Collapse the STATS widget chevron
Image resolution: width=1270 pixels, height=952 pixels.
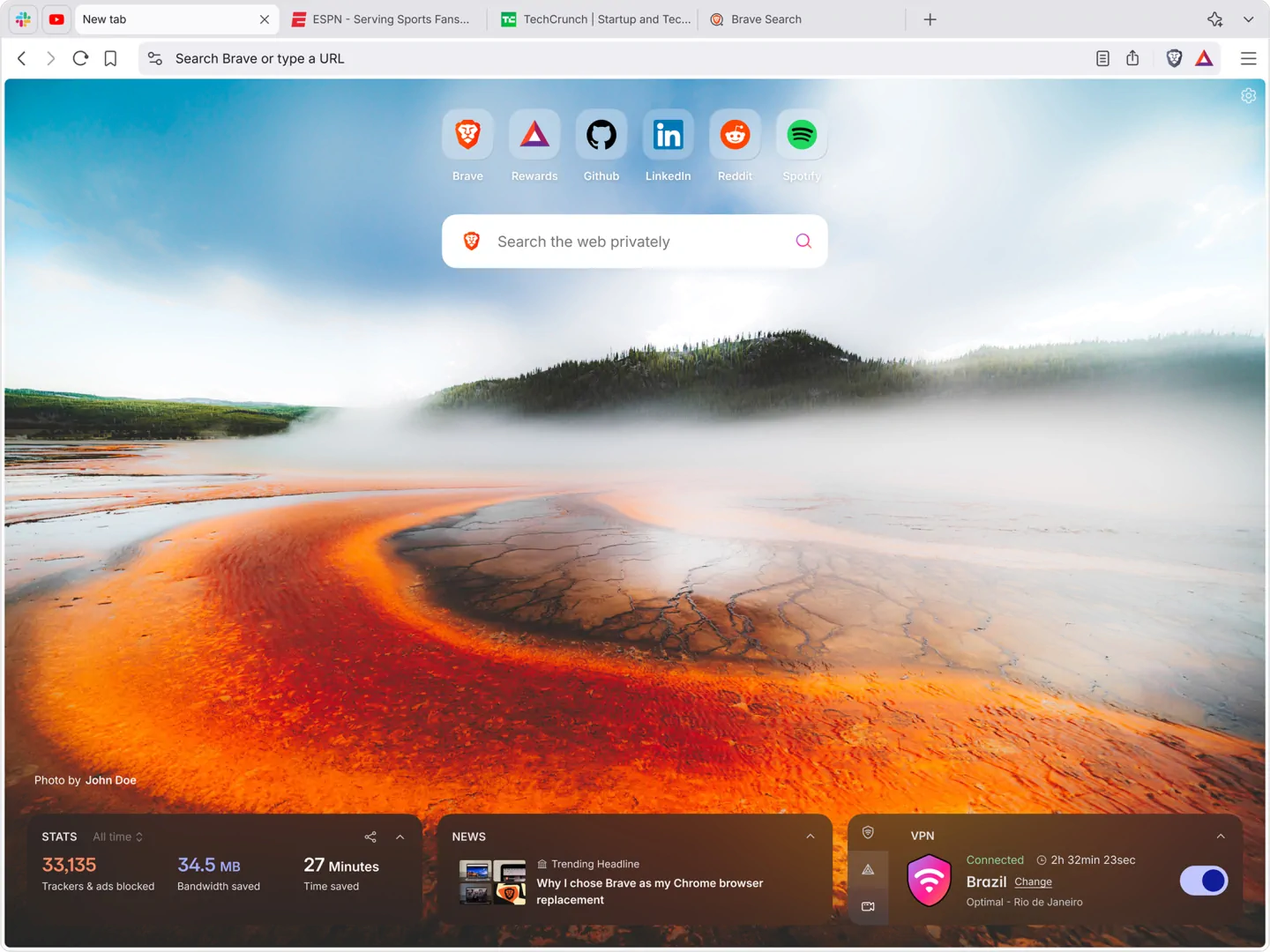point(400,837)
